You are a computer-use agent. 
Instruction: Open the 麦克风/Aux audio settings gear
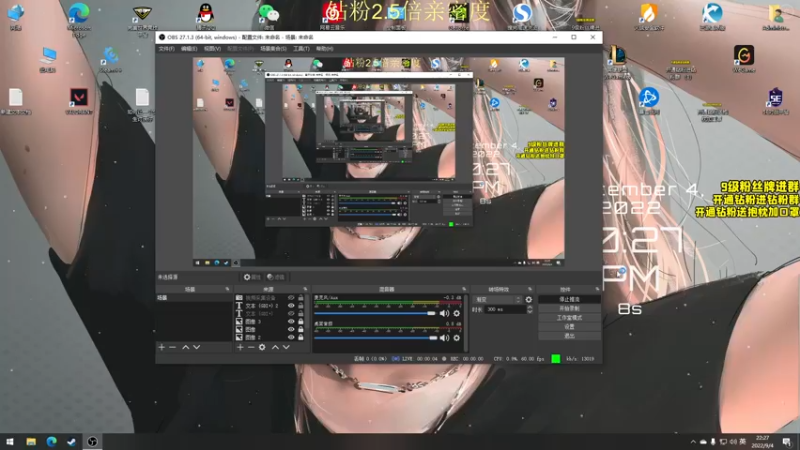pos(457,313)
